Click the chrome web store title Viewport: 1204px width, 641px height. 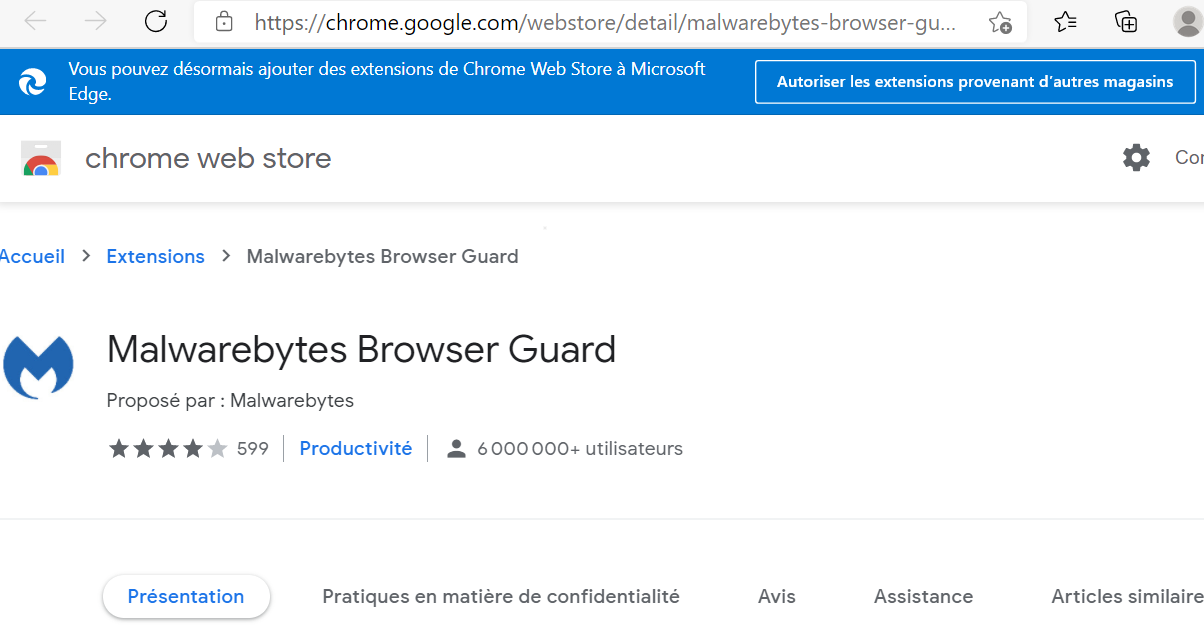[208, 158]
